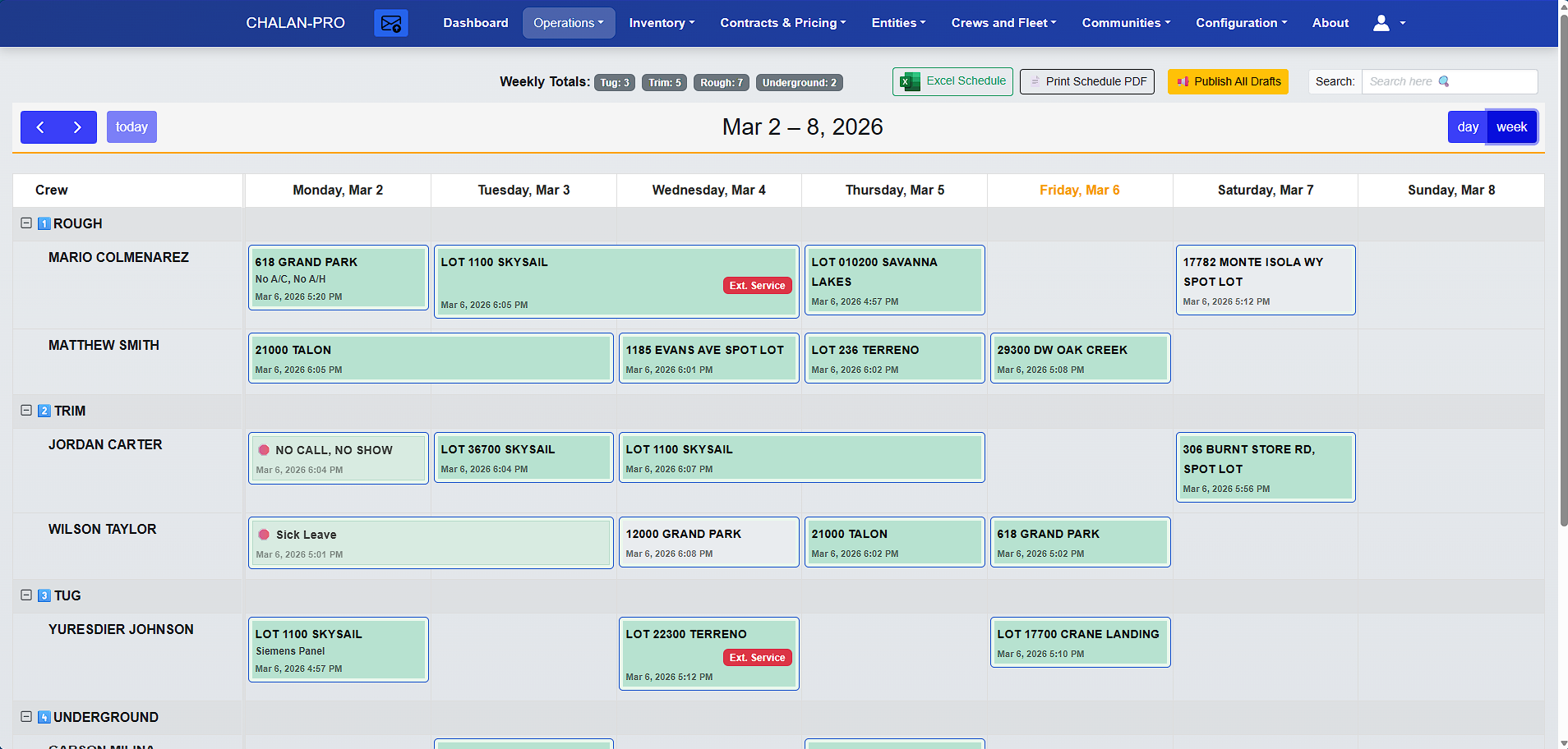Open the messages envelope icon in navbar
The height and width of the screenshot is (749, 1568).
click(x=390, y=22)
